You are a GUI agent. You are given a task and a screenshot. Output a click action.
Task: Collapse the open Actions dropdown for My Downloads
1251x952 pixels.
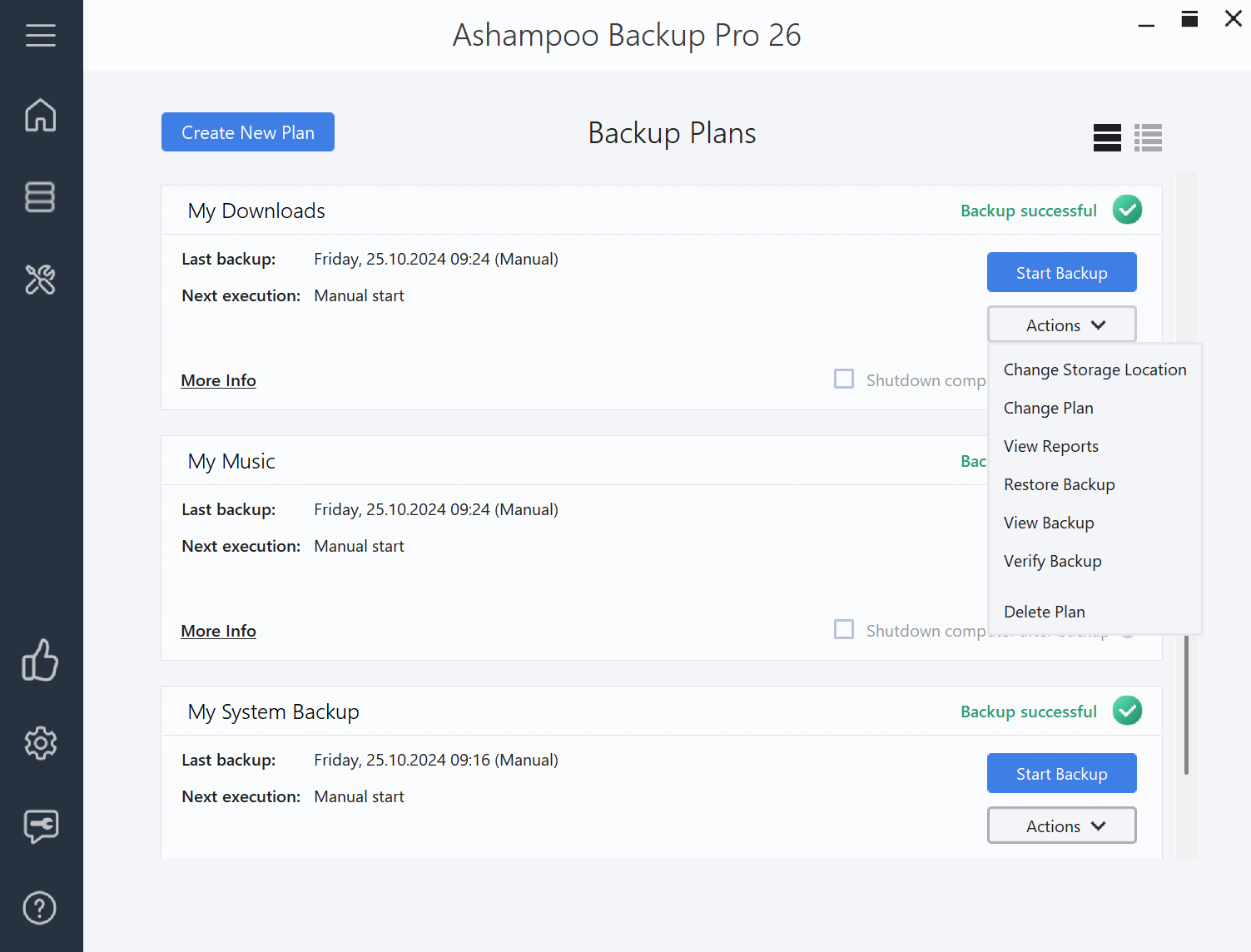[x=1061, y=324]
